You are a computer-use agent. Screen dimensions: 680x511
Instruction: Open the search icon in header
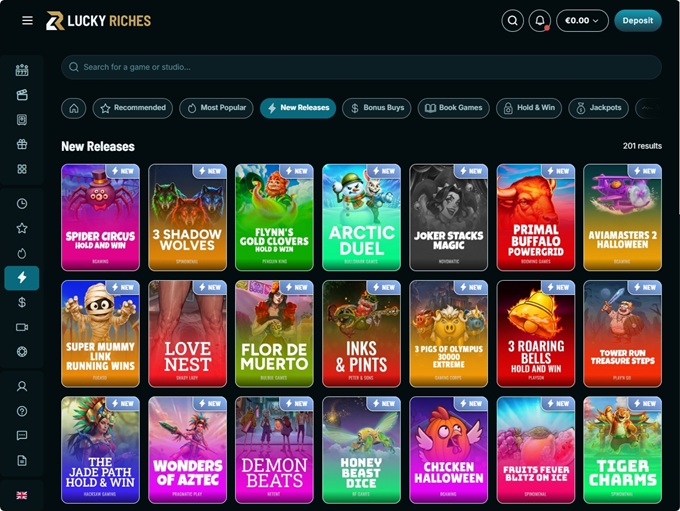tap(512, 20)
